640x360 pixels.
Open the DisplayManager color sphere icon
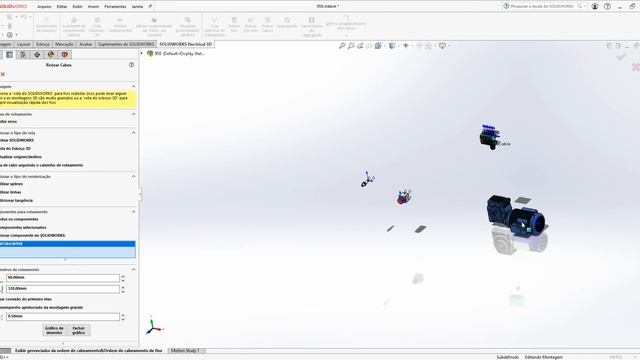51,55
